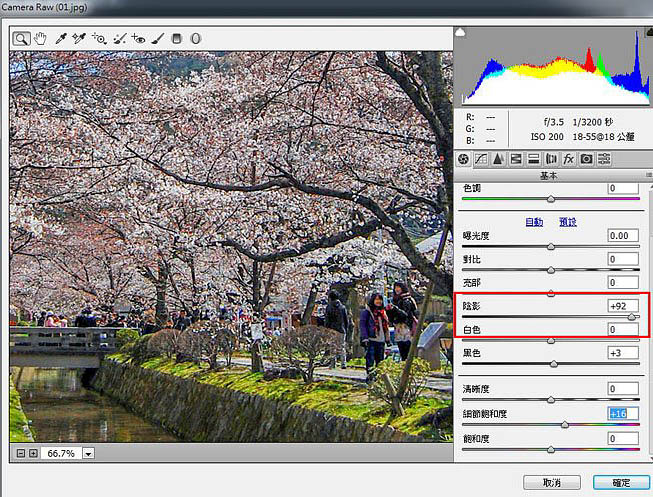Image resolution: width=653 pixels, height=497 pixels.
Task: Click the 66.7% zoom value field
Action: point(61,454)
